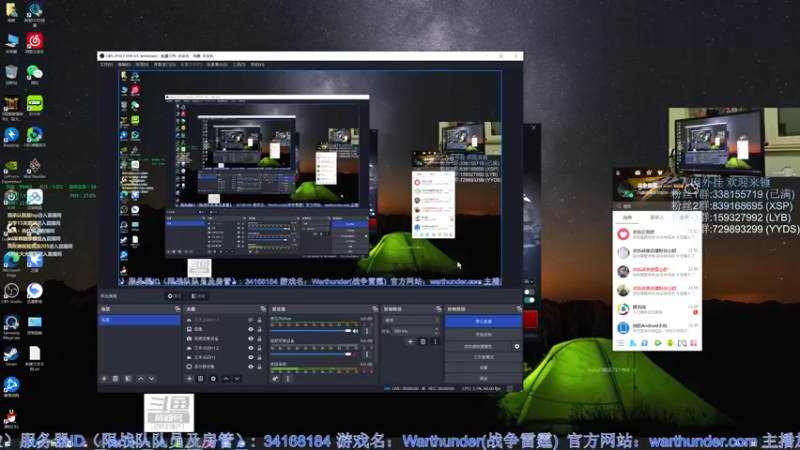800x450 pixels.
Task: Move the source down in Sources toolbar
Action: [237, 379]
